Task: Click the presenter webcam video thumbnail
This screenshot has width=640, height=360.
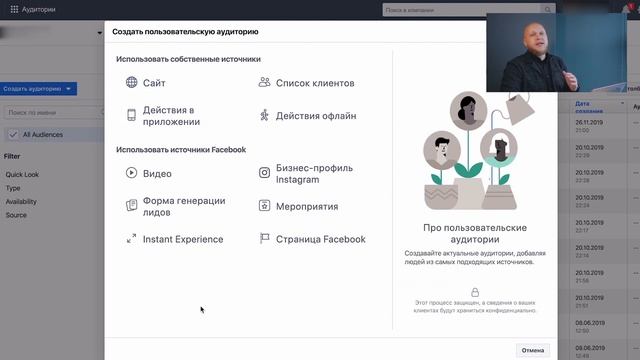Action: tap(556, 52)
